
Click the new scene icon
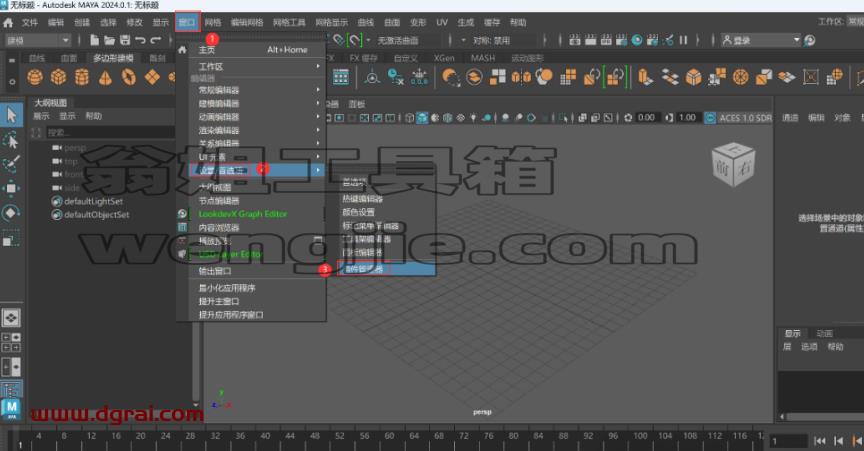click(95, 40)
